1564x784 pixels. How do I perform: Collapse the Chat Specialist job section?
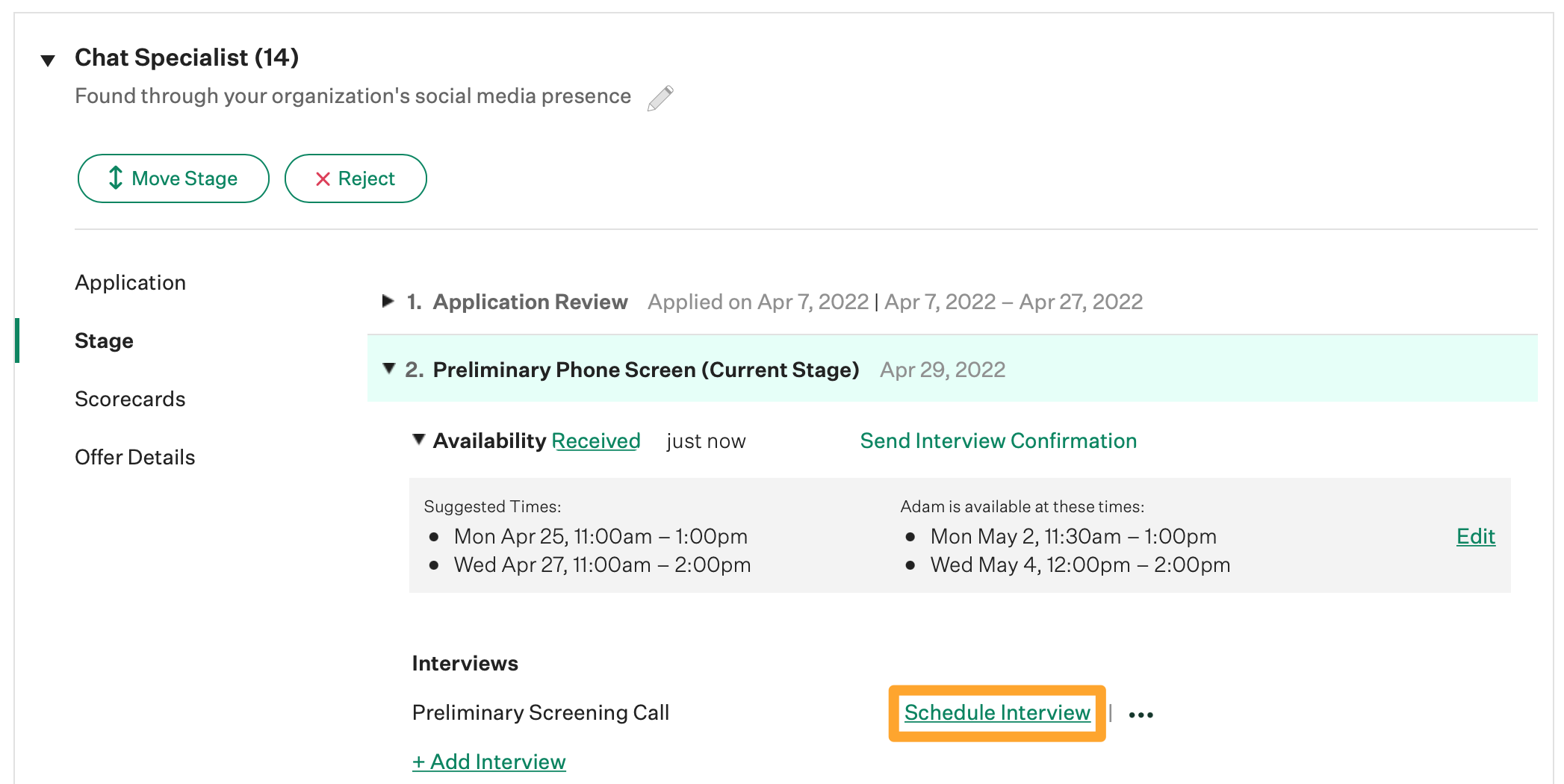point(48,60)
